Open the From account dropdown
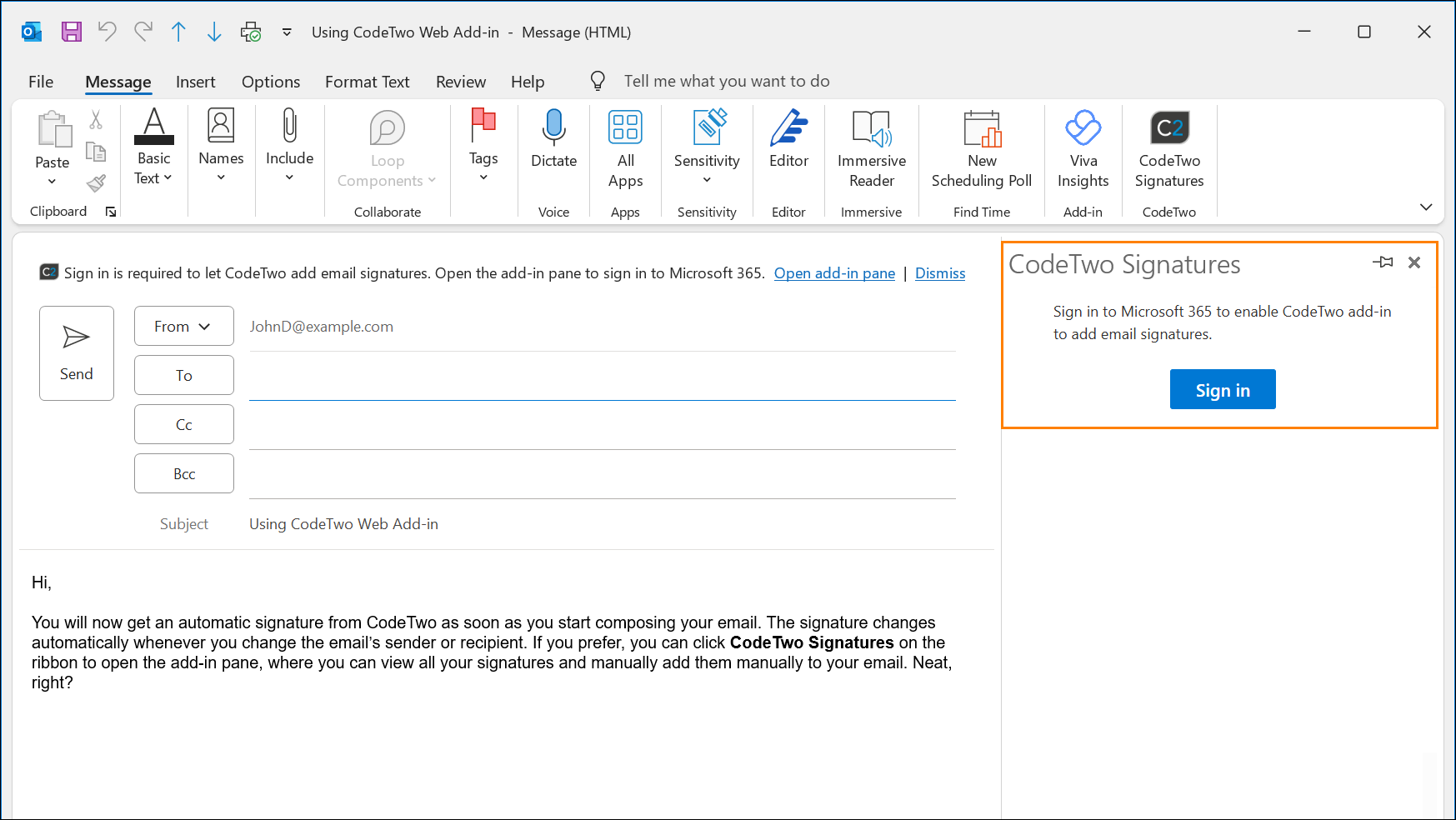This screenshot has width=1456, height=820. pos(184,326)
